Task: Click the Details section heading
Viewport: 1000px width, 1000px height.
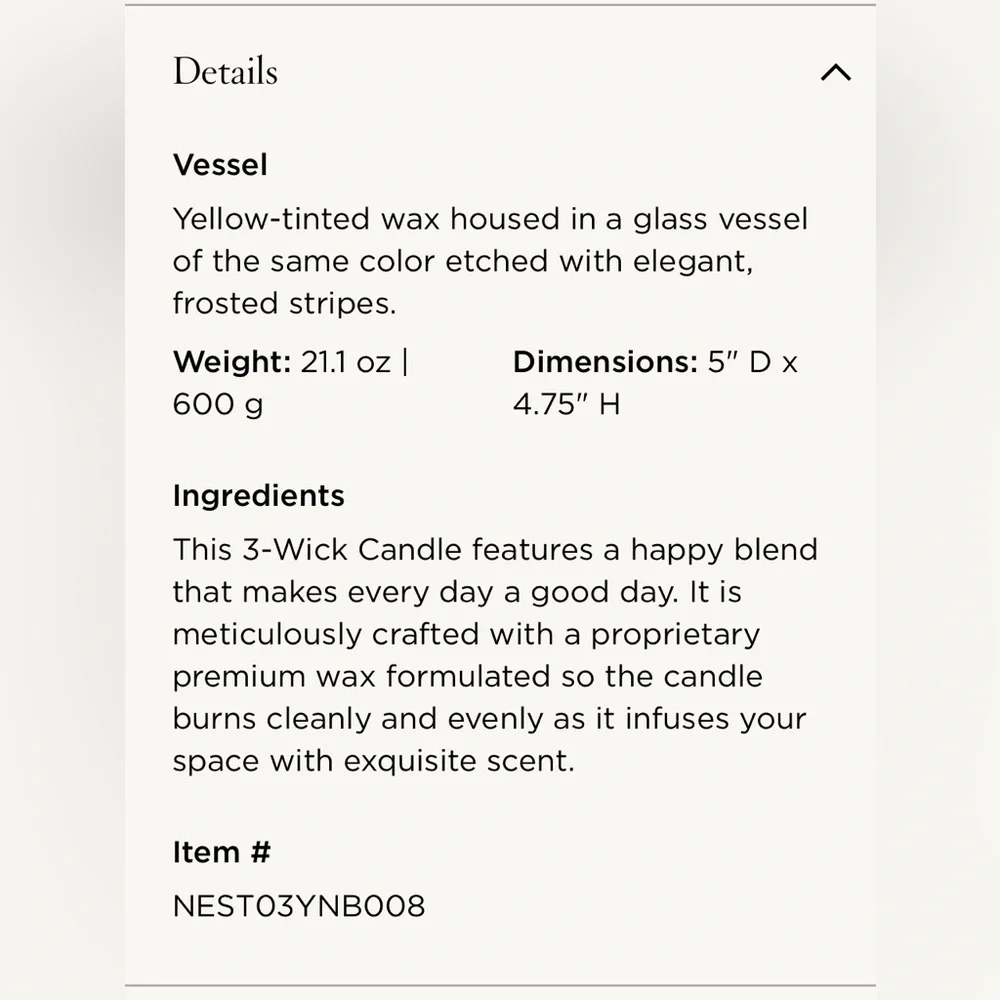Action: [225, 72]
